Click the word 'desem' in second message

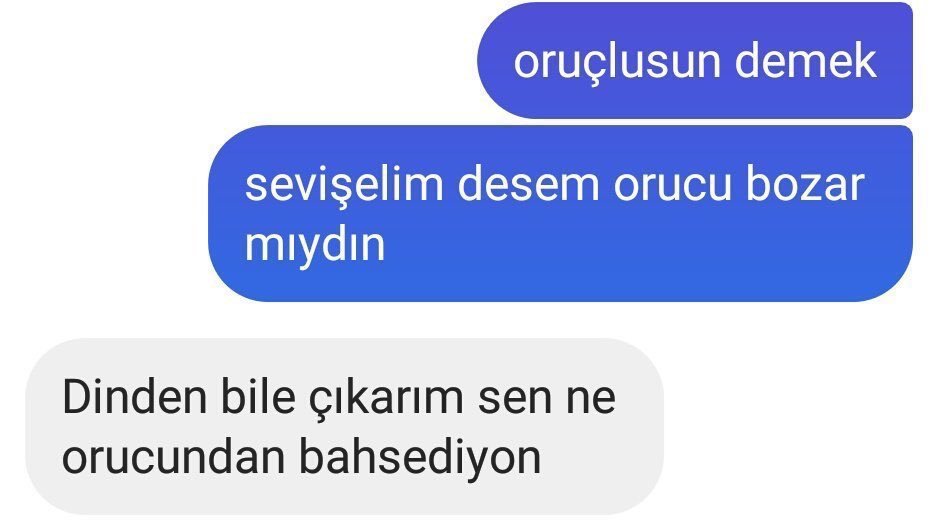coord(528,185)
